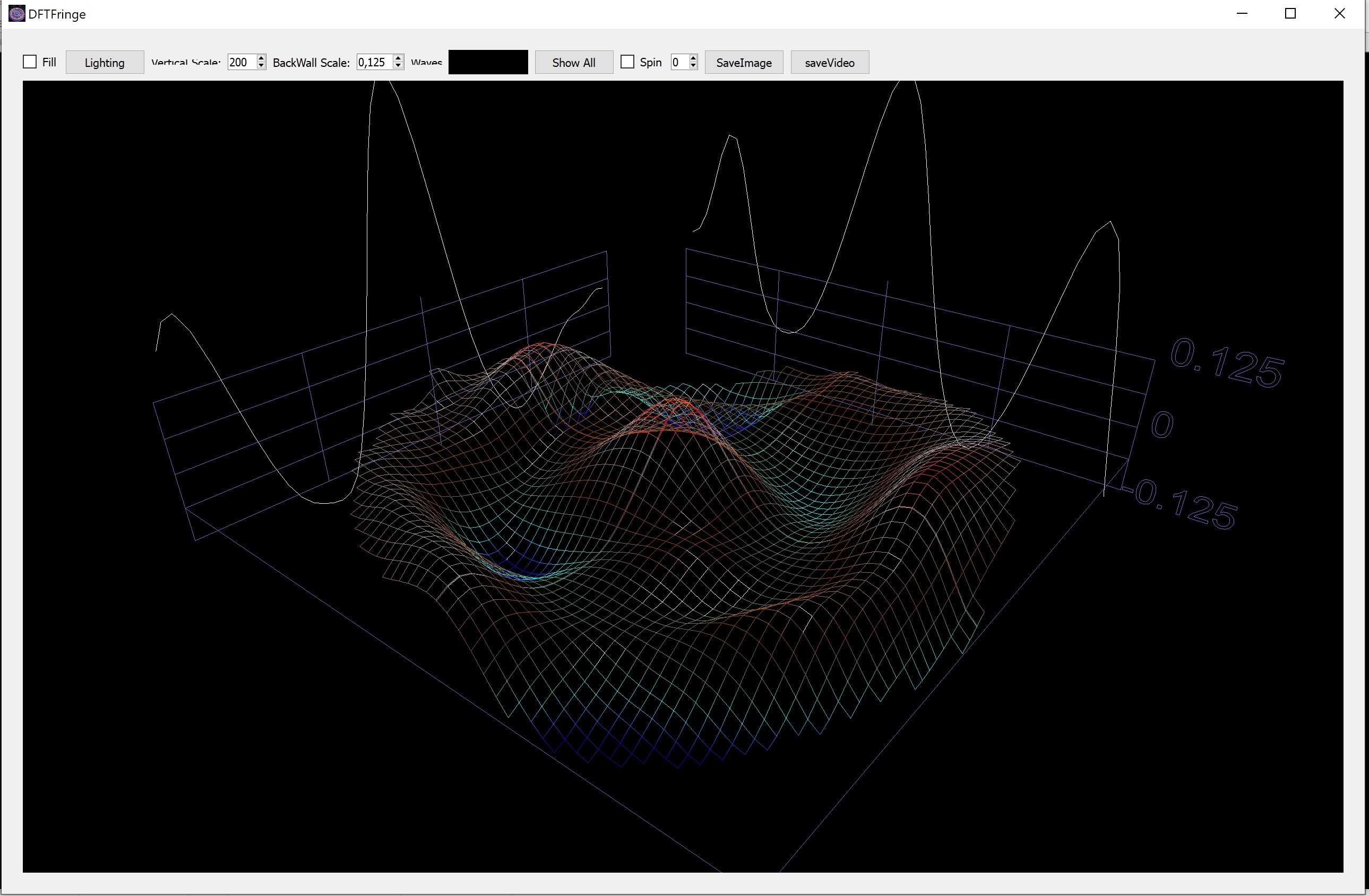This screenshot has height=896, width=1369.
Task: Click the Show All button
Action: click(573, 62)
